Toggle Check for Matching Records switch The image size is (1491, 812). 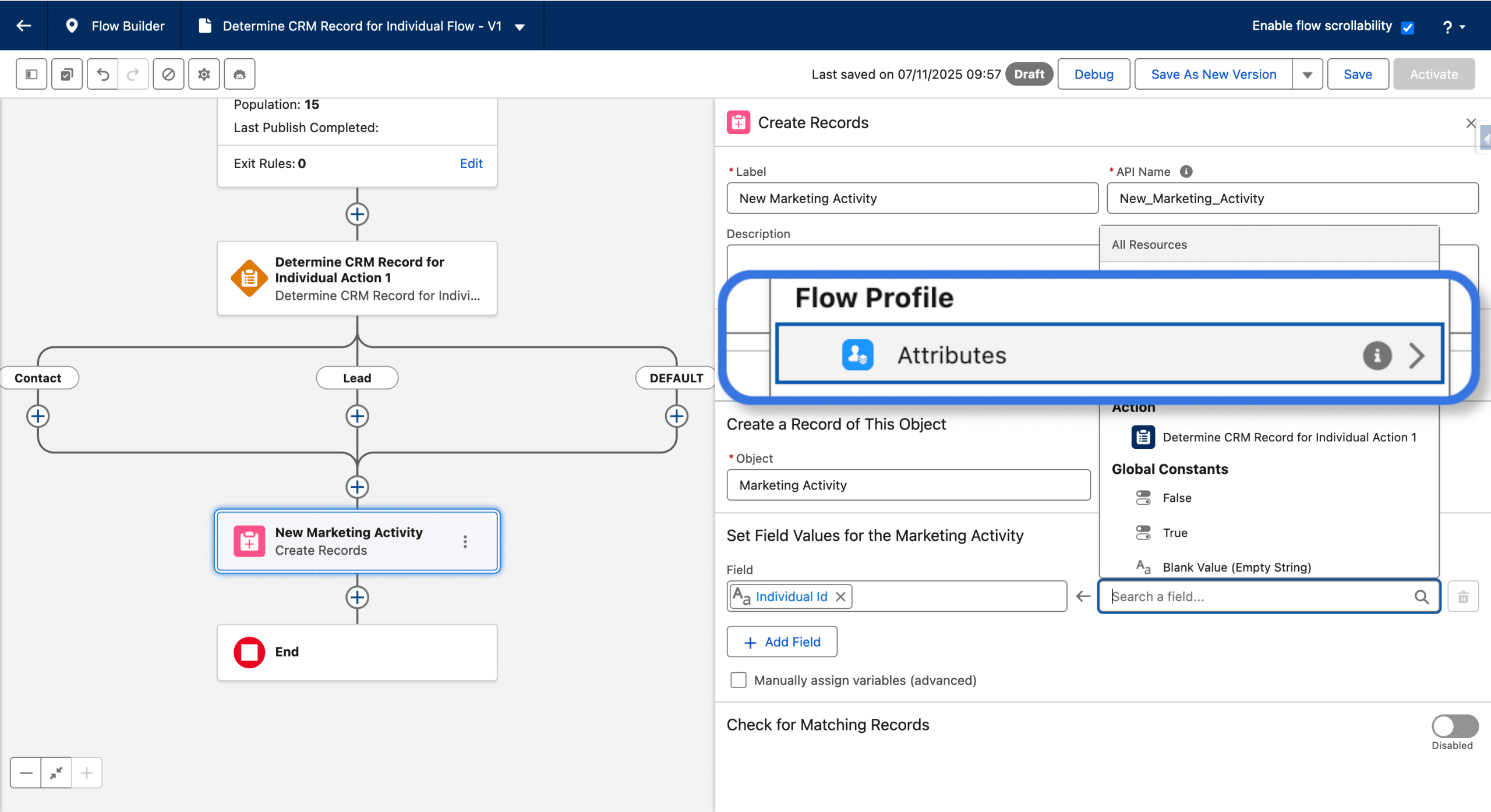click(x=1454, y=726)
